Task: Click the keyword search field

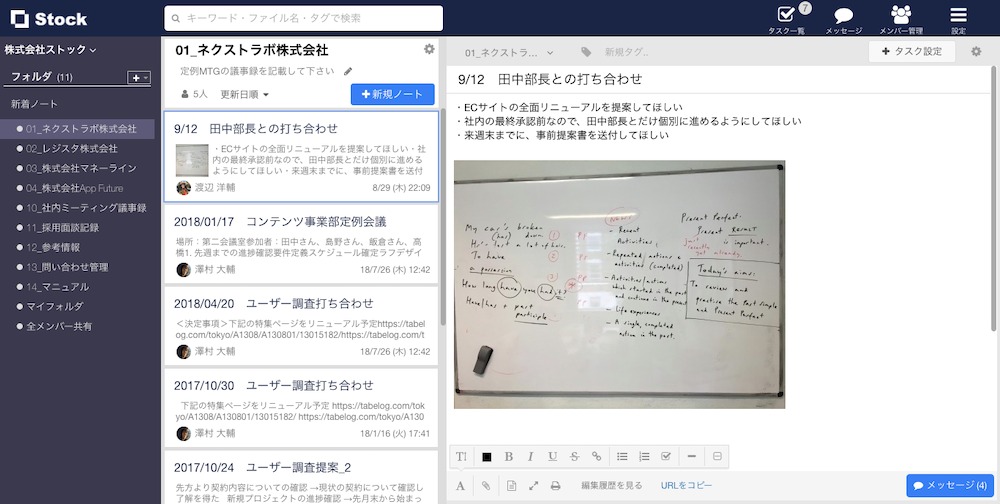Action: click(304, 19)
